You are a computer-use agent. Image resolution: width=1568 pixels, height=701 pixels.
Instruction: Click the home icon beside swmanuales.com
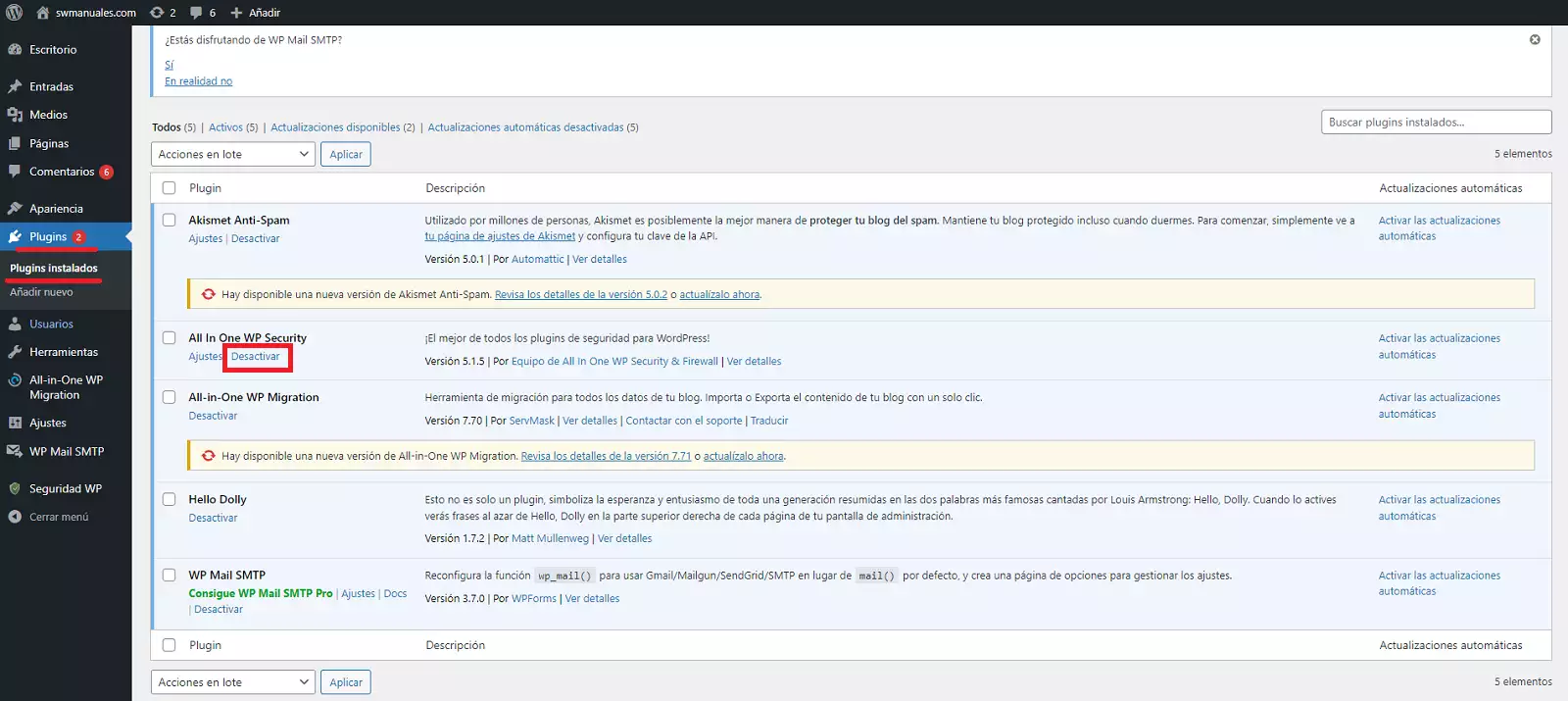point(43,13)
